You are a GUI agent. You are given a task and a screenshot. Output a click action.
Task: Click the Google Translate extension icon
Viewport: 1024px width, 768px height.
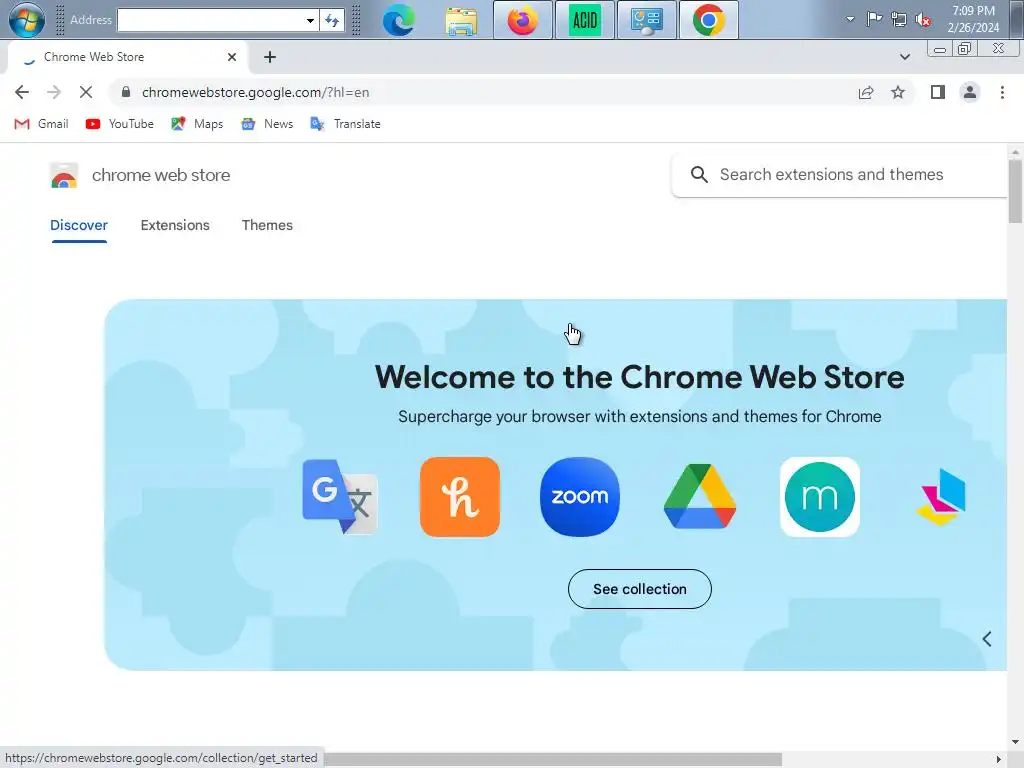[340, 497]
